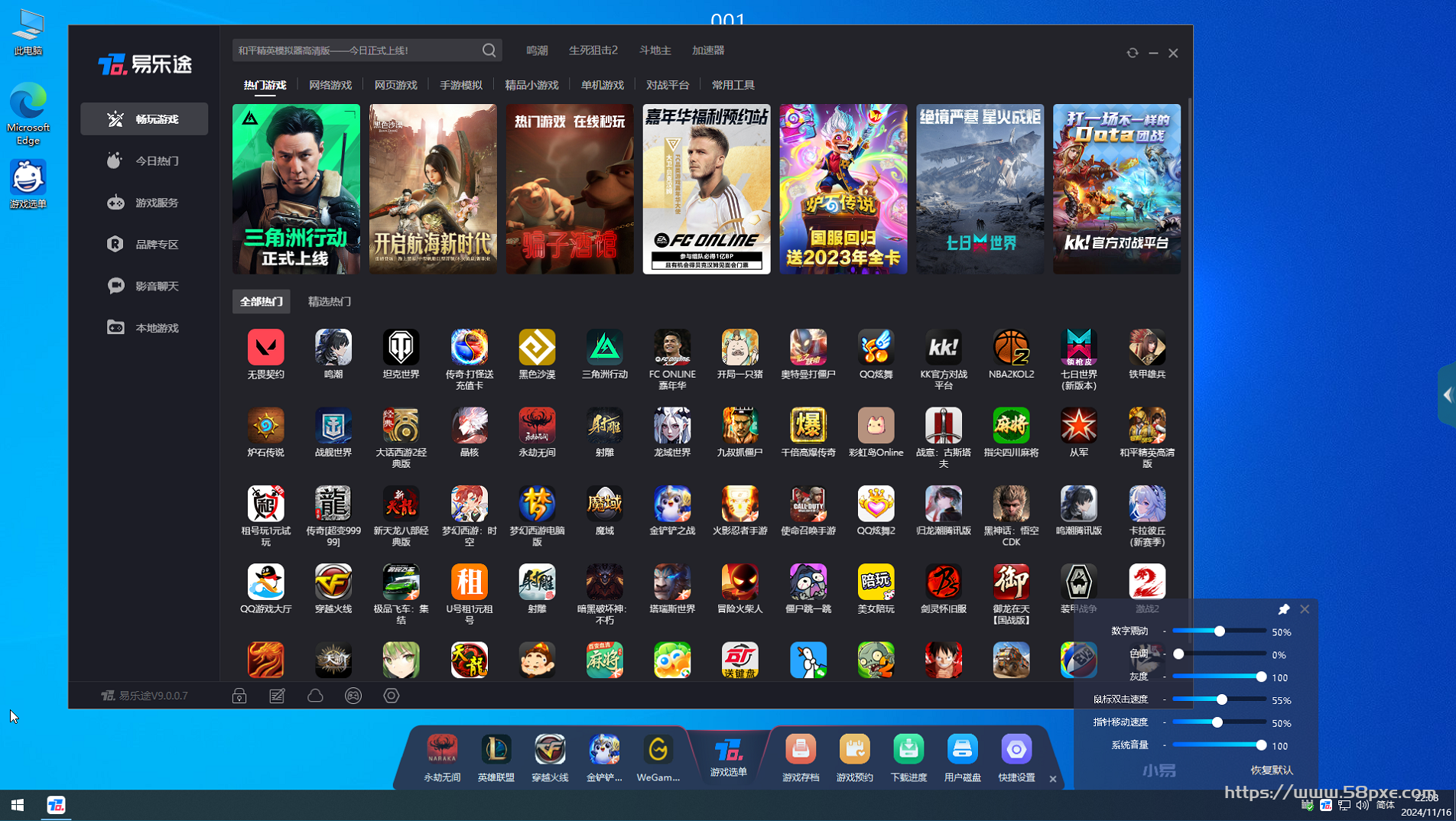
Task: Open 快捷设置 in the dock
Action: (1016, 757)
